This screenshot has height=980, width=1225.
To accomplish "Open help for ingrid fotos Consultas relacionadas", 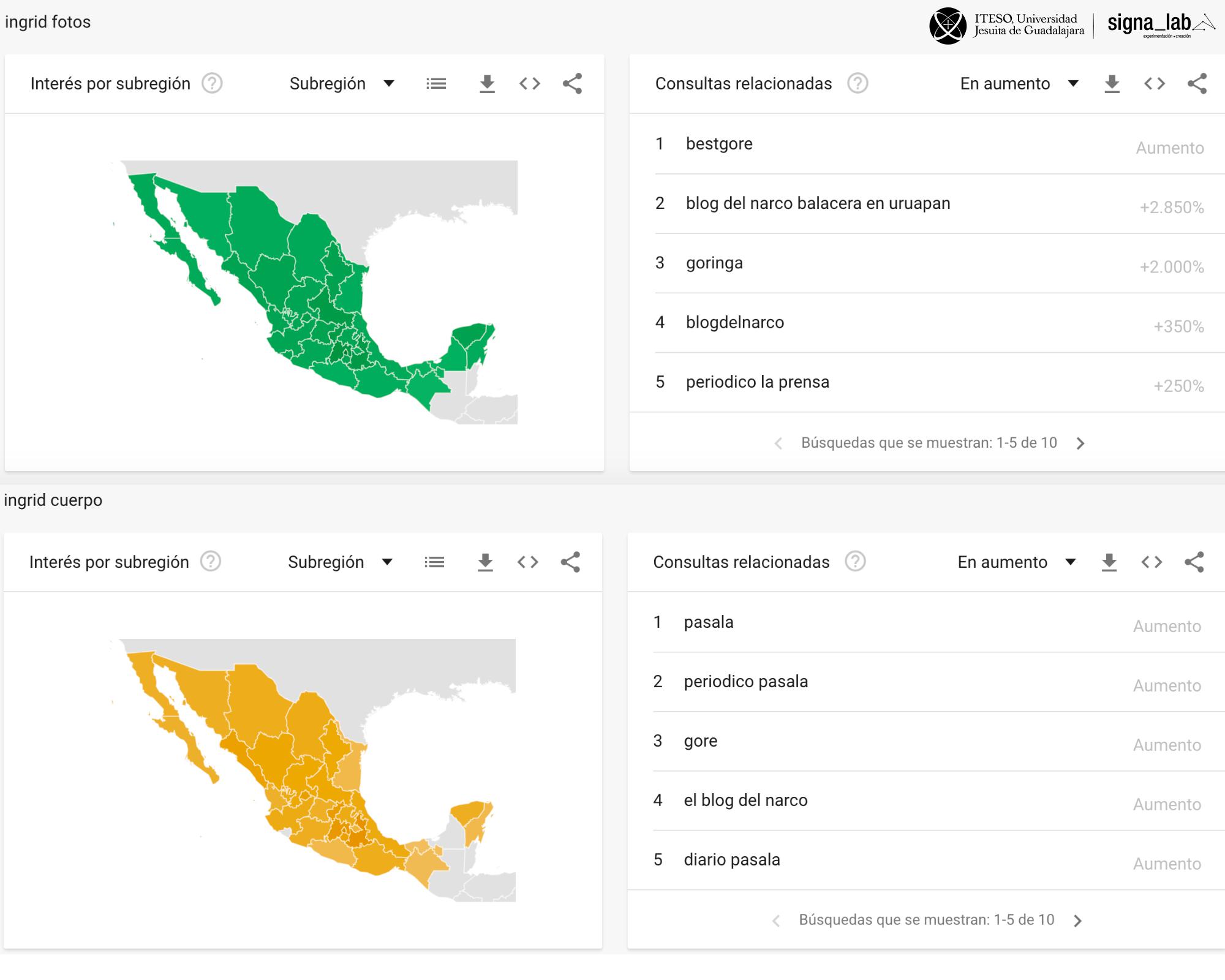I will pos(858,83).
